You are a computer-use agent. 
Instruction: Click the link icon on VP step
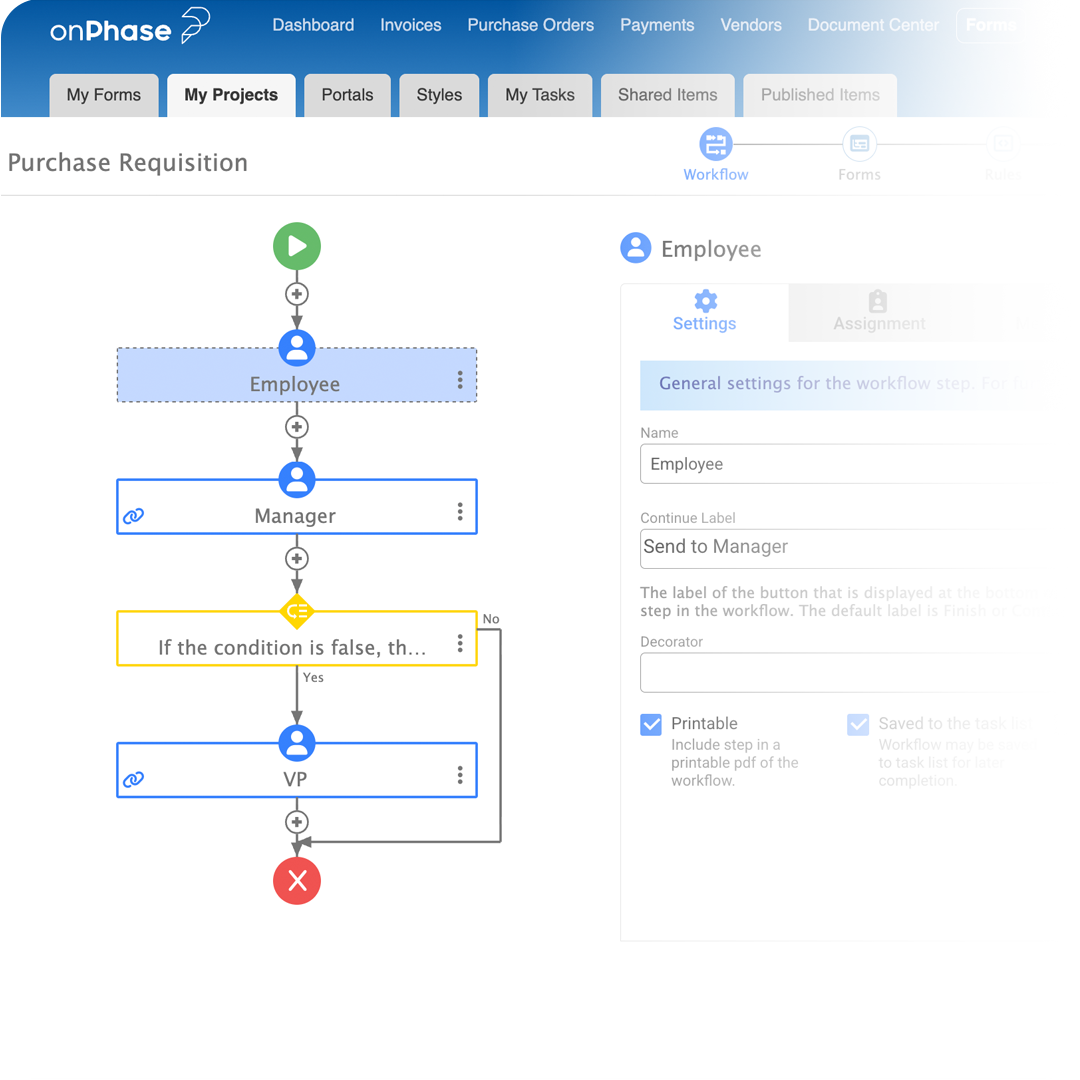pos(134,779)
